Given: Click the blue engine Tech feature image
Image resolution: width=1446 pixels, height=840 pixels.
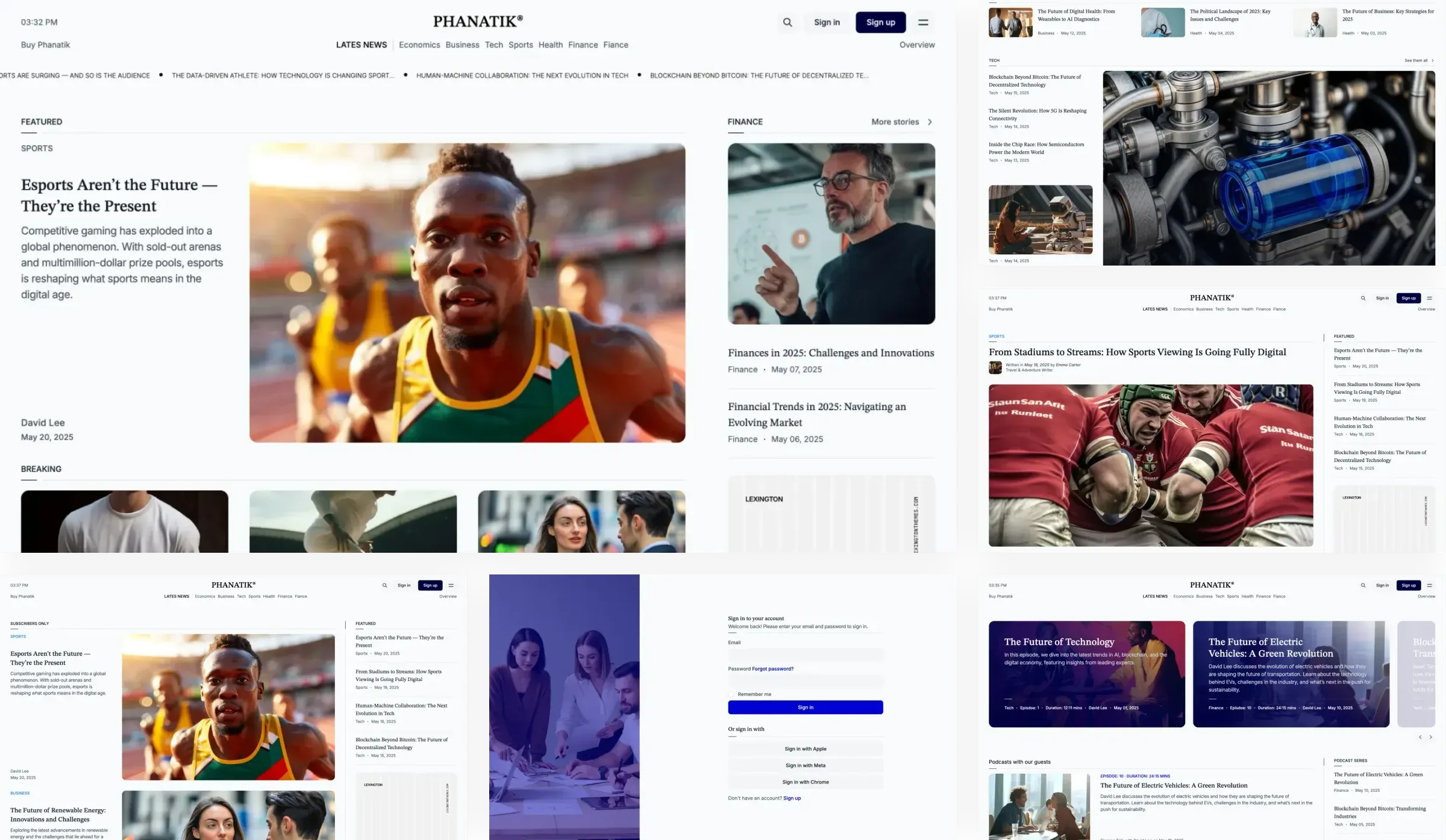Looking at the screenshot, I should coord(1269,168).
